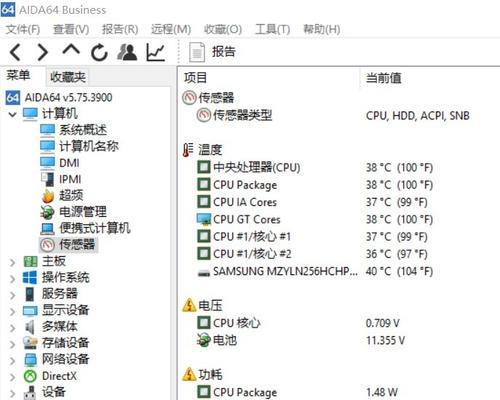The image size is (500, 400).
Task: Expand the 显示设备 node
Action: 12,311
